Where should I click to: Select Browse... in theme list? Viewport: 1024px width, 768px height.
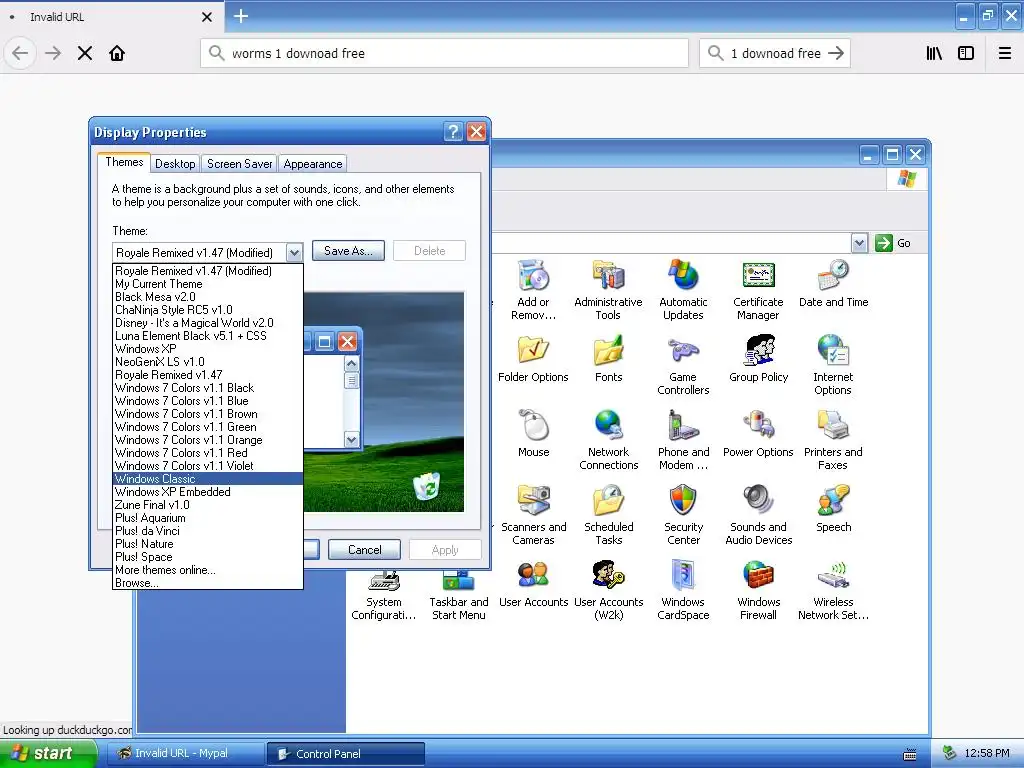(x=208, y=583)
